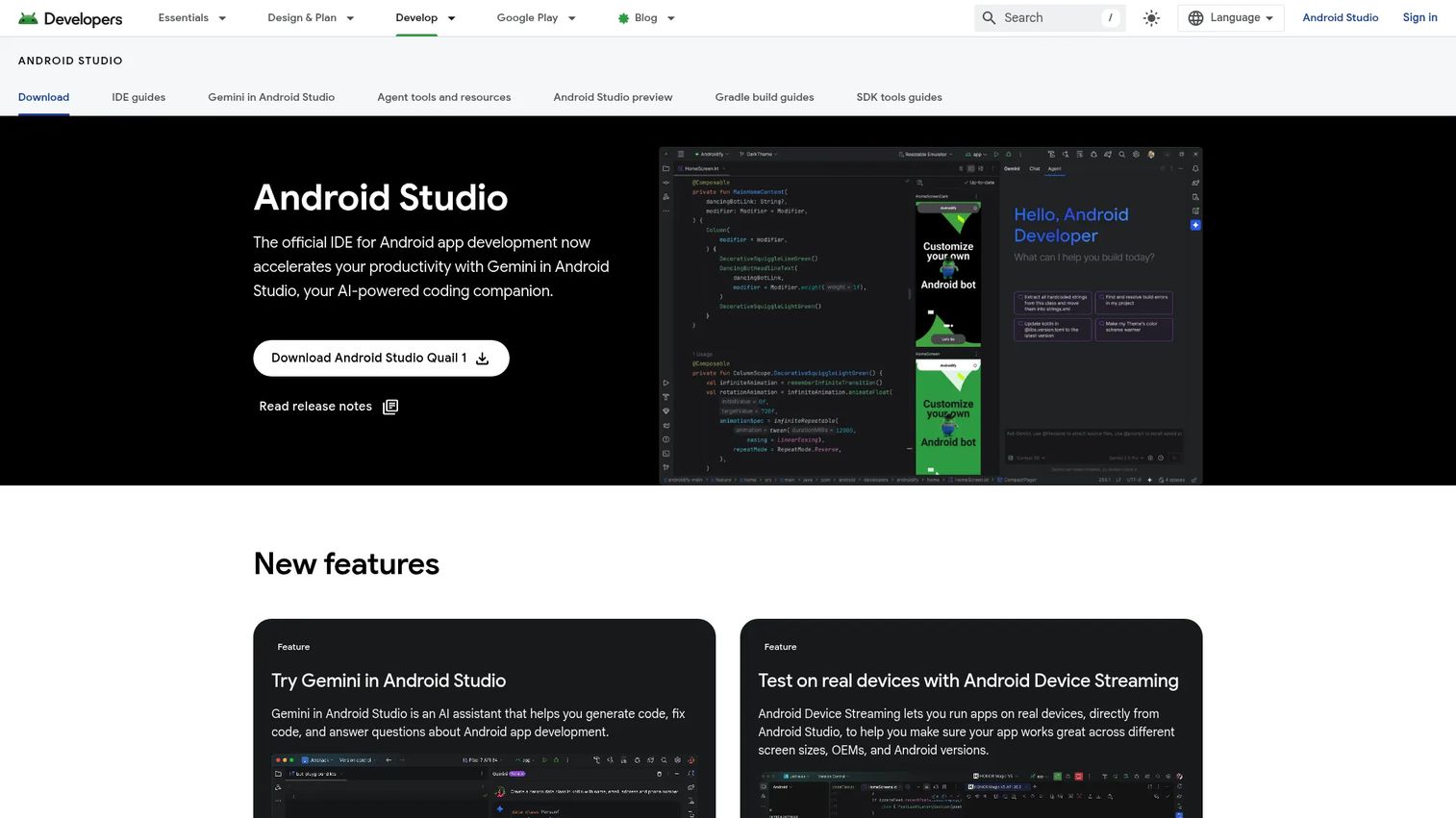The height and width of the screenshot is (818, 1456).
Task: Click Download Android Studio Quail 1 button
Action: [x=381, y=358]
